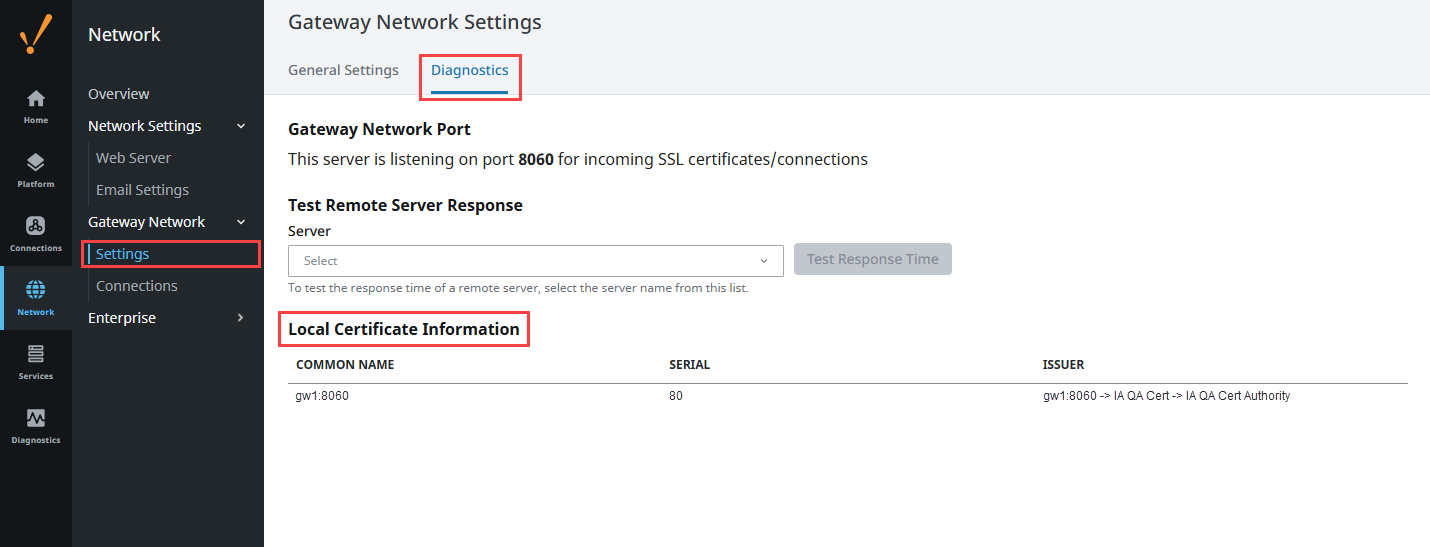
Task: Go to Home in the sidebar
Action: click(x=36, y=105)
